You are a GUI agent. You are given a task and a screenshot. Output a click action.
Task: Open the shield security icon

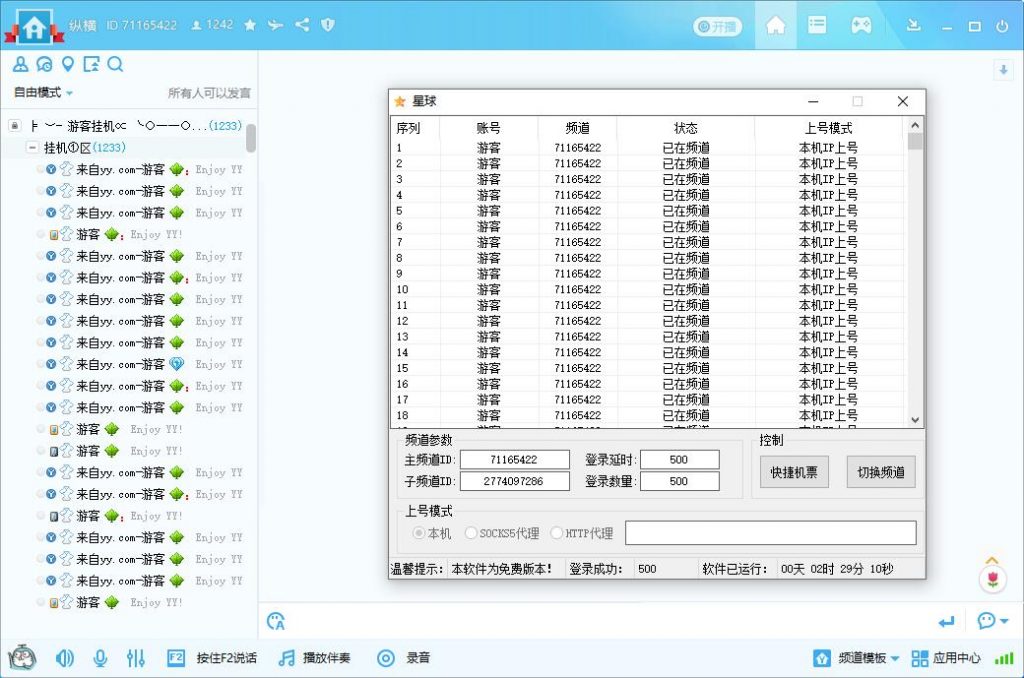click(x=328, y=25)
